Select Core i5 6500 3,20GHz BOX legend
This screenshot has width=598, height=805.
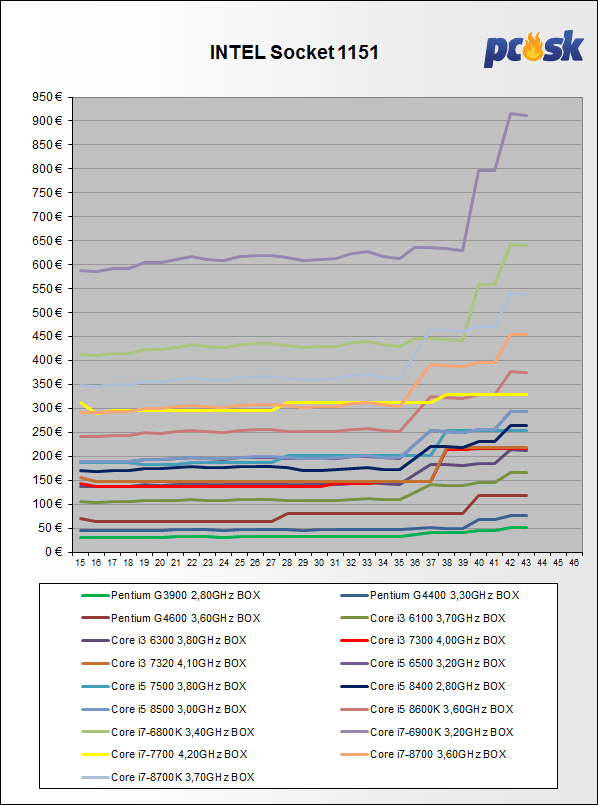(423, 663)
